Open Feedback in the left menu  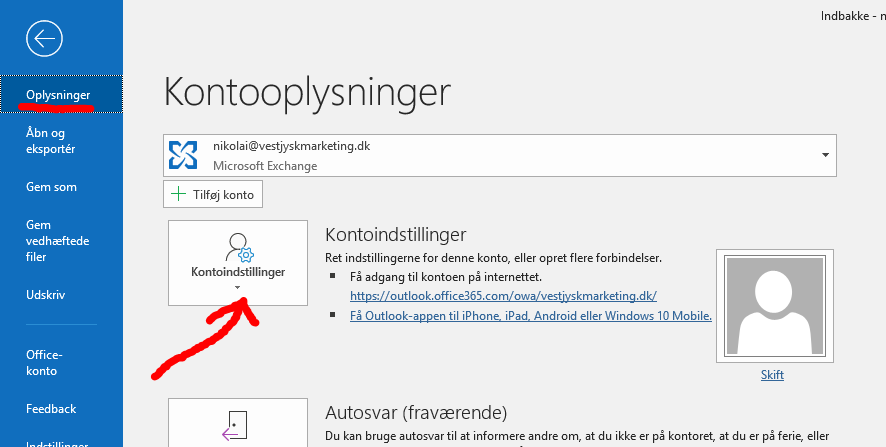pos(51,409)
